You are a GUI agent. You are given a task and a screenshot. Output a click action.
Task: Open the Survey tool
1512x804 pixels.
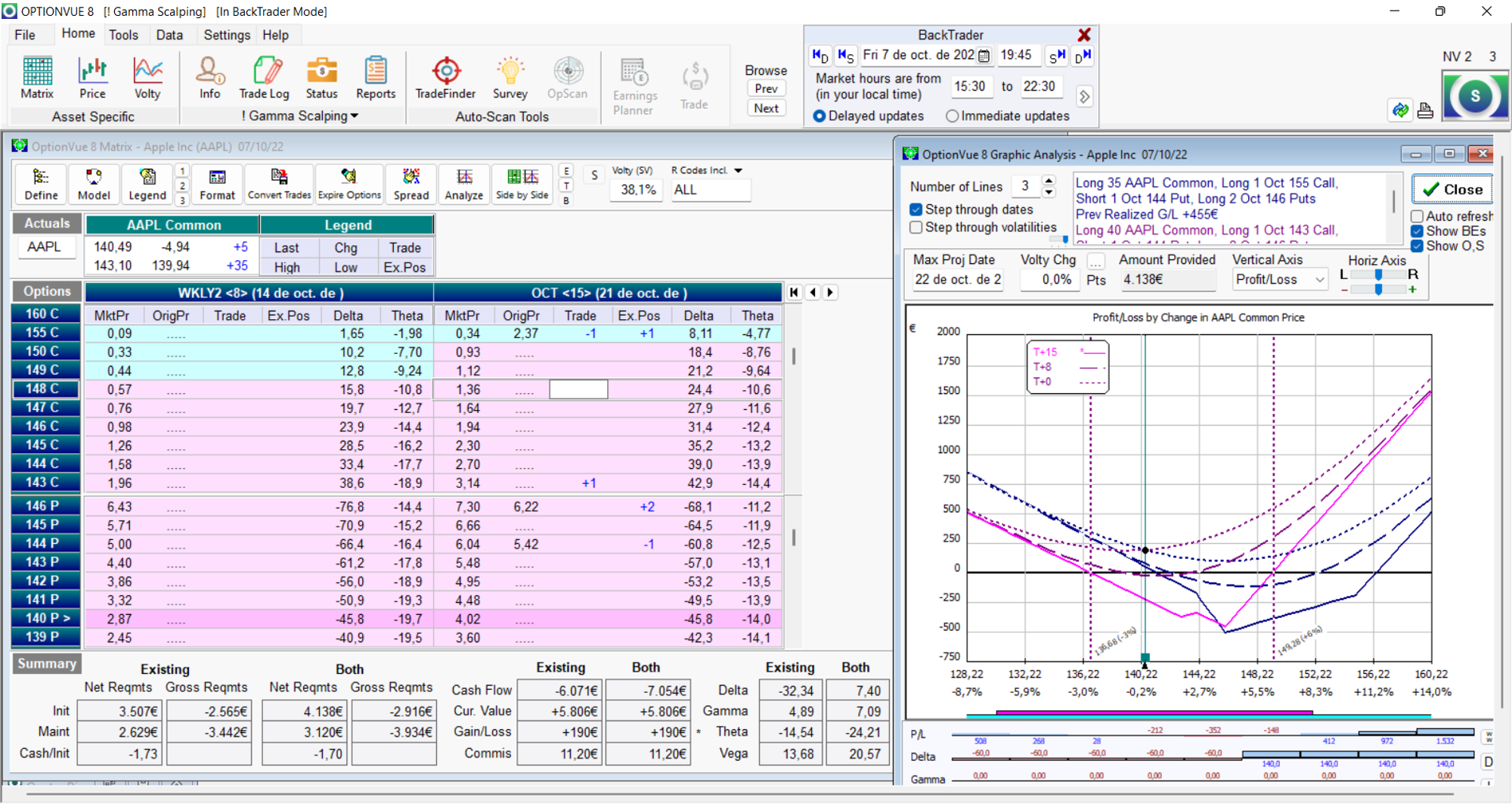[510, 78]
